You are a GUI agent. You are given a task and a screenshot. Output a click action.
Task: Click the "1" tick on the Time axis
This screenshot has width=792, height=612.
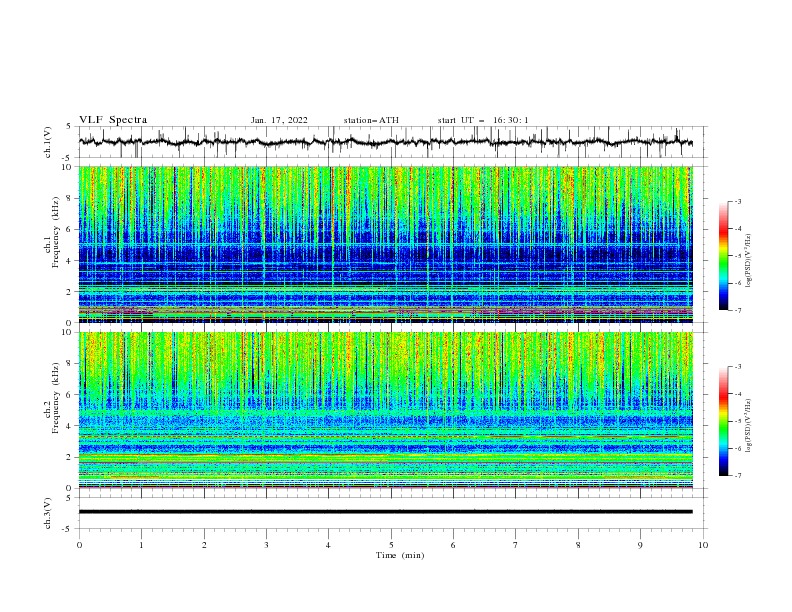pyautogui.click(x=141, y=545)
